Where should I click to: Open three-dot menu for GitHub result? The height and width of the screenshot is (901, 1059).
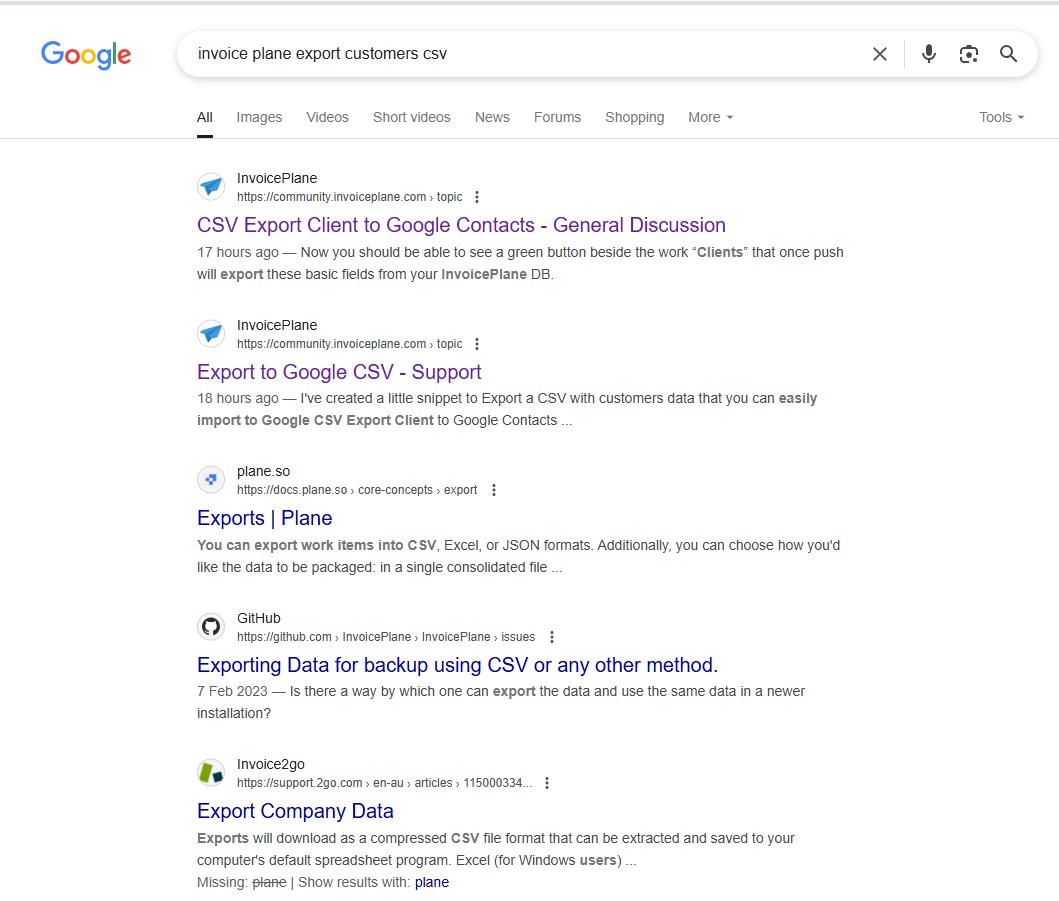click(552, 637)
